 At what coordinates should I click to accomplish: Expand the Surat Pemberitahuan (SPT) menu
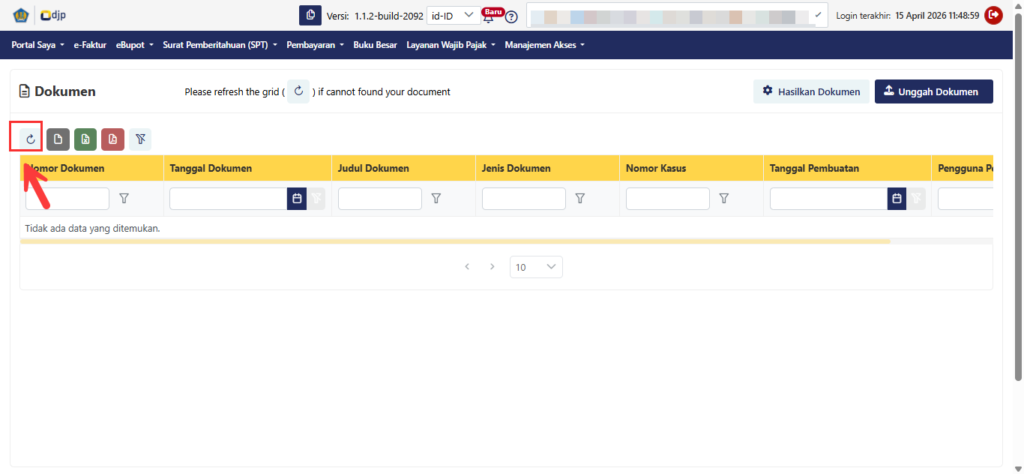221,45
